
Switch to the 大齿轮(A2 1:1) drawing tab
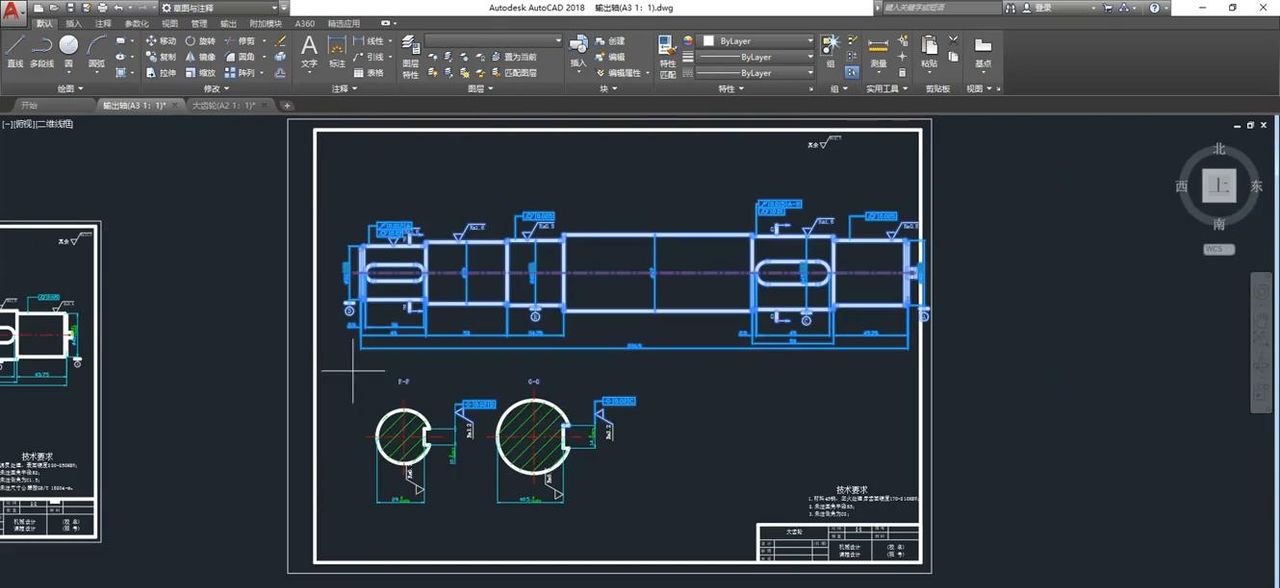click(222, 105)
